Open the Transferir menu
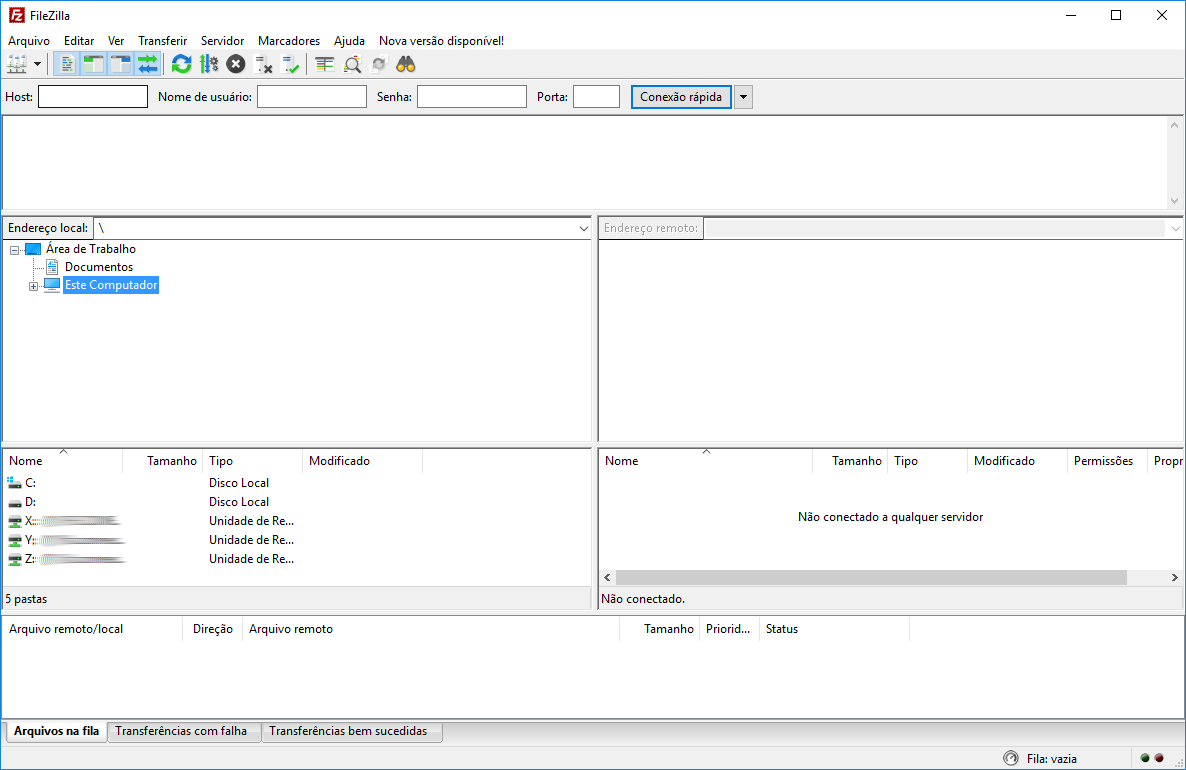 163,41
